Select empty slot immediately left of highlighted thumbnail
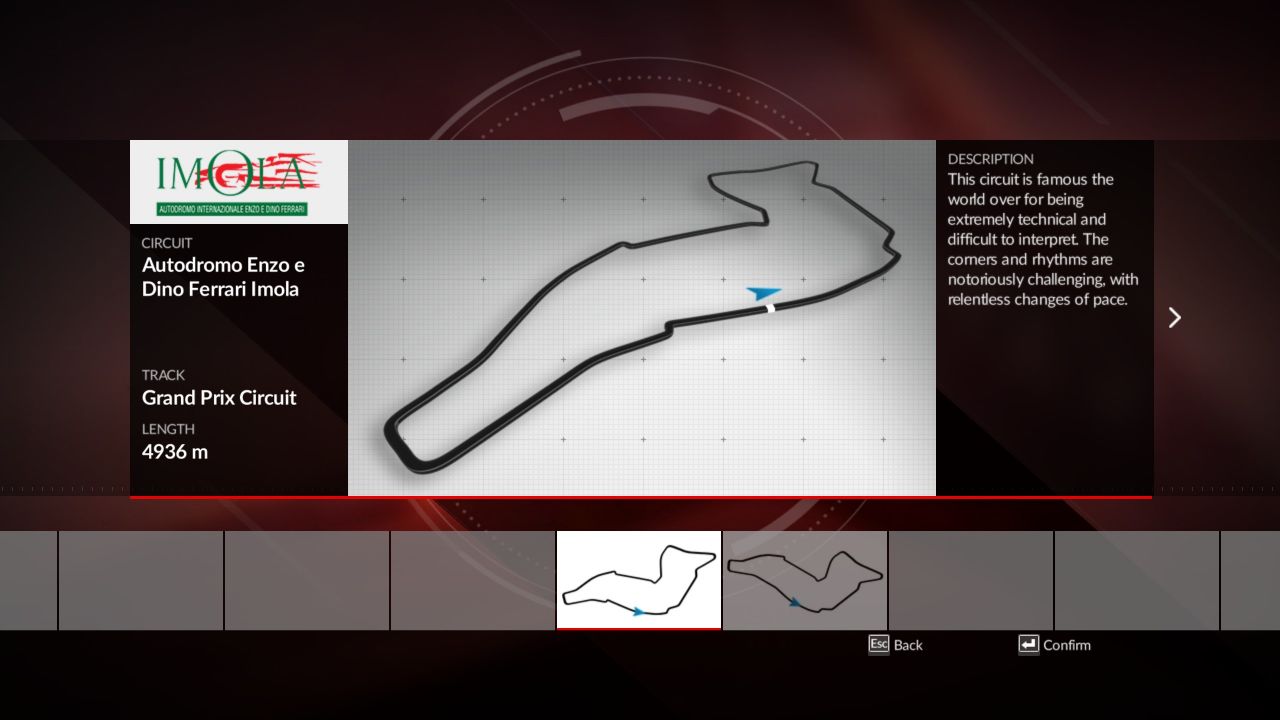The width and height of the screenshot is (1280, 720). [x=472, y=580]
